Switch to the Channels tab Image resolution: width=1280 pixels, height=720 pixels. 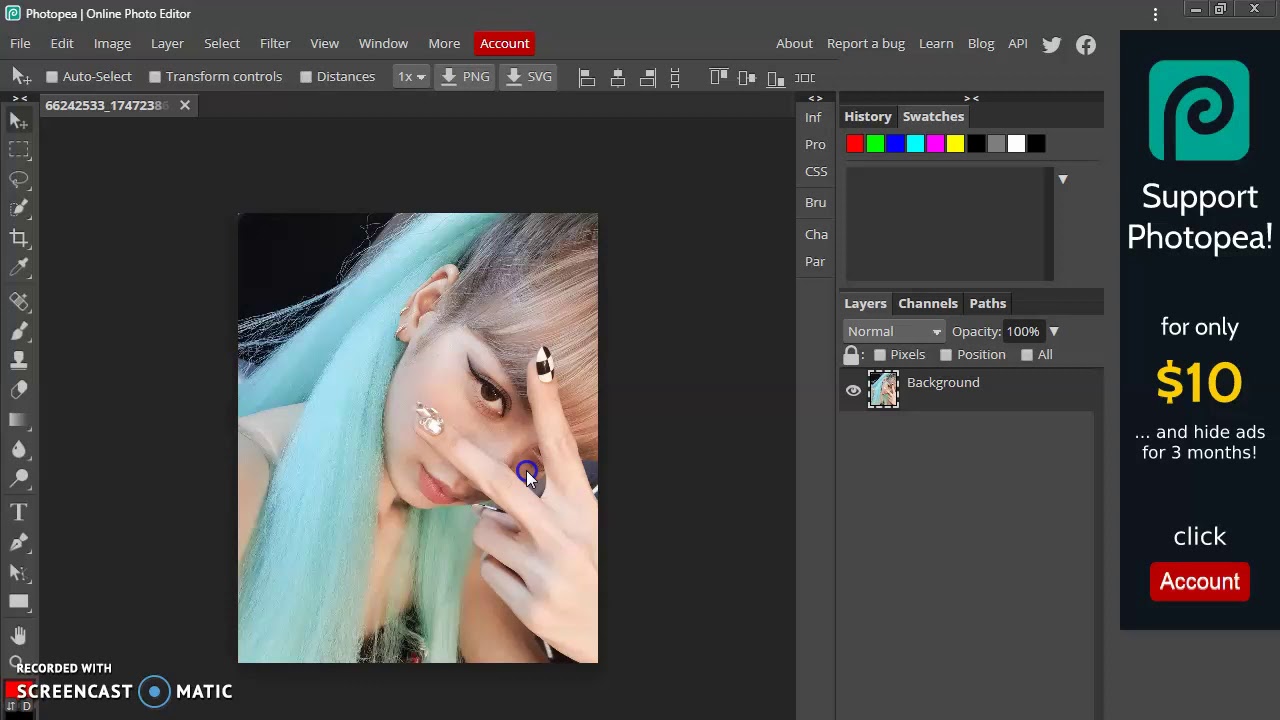click(928, 304)
